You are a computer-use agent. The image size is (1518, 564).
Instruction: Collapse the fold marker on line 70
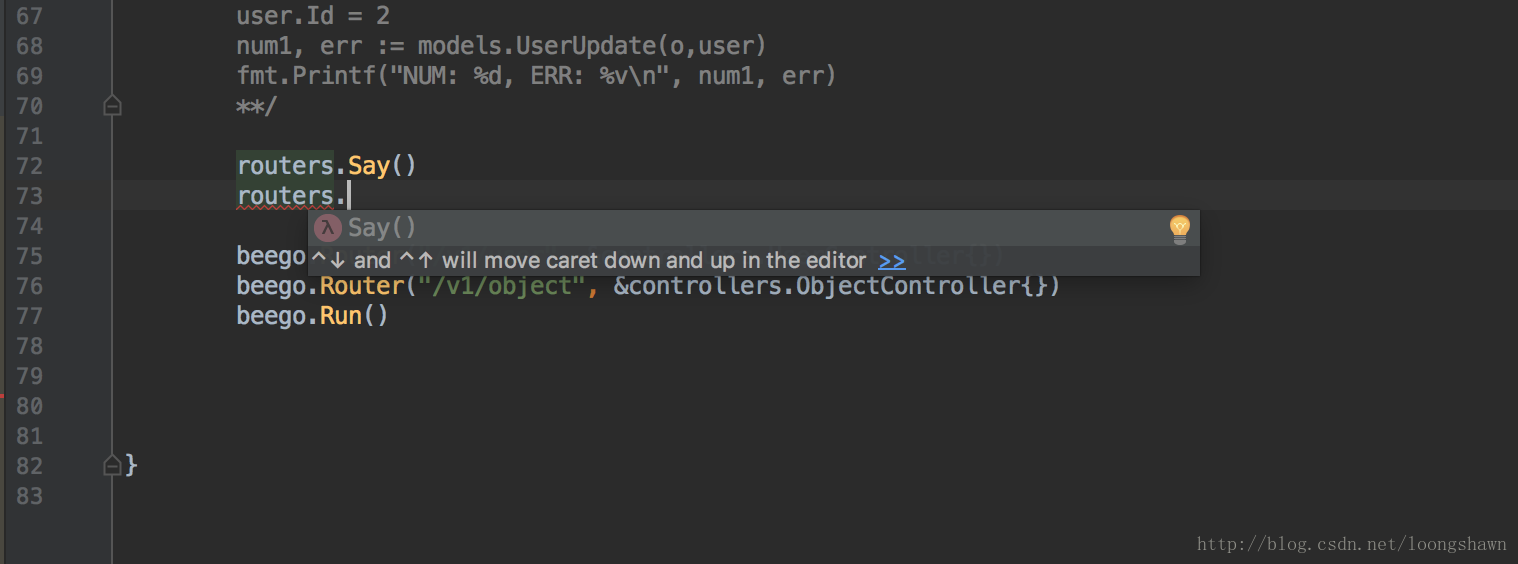tap(112, 106)
